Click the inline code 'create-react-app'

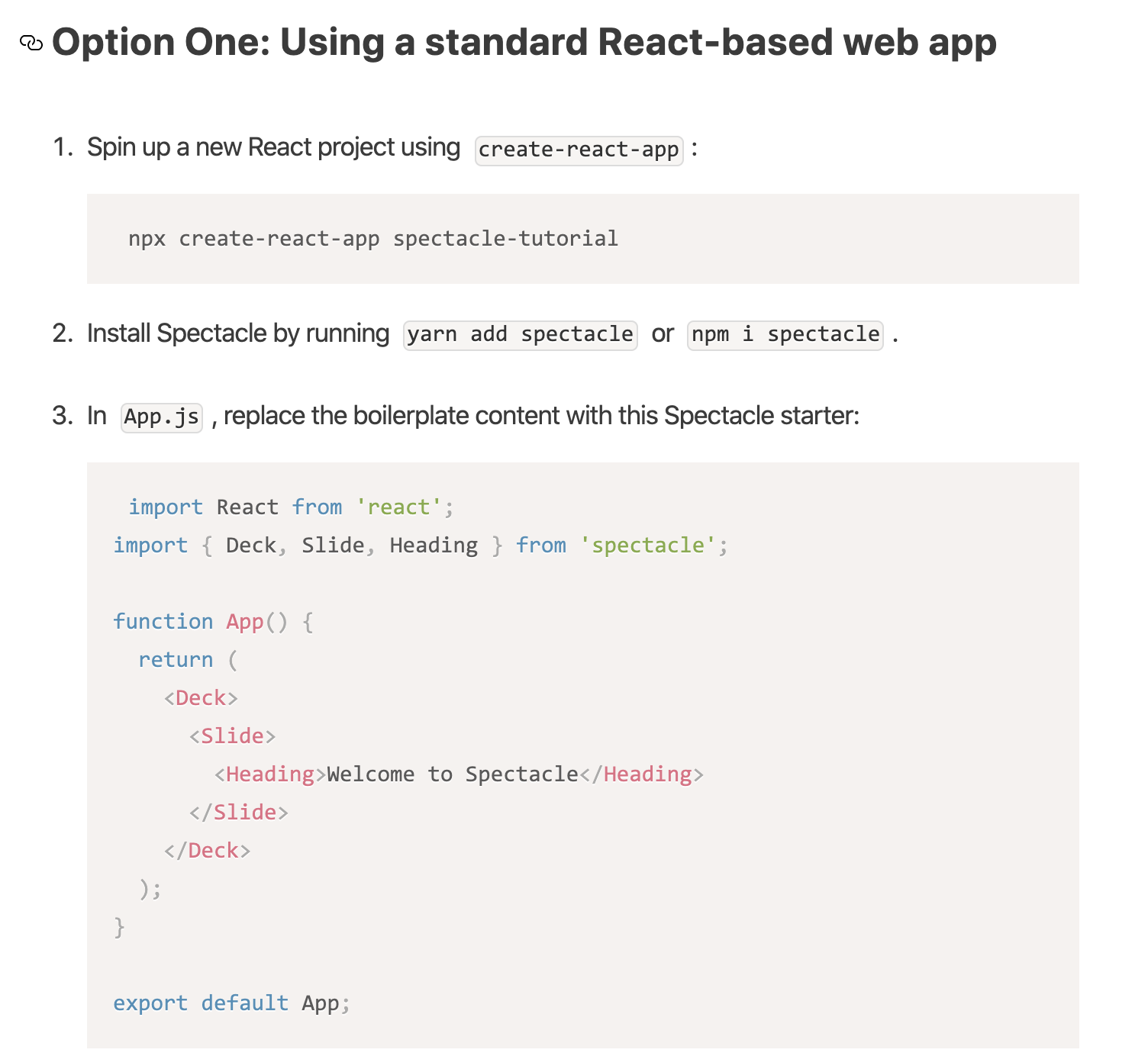[x=579, y=150]
